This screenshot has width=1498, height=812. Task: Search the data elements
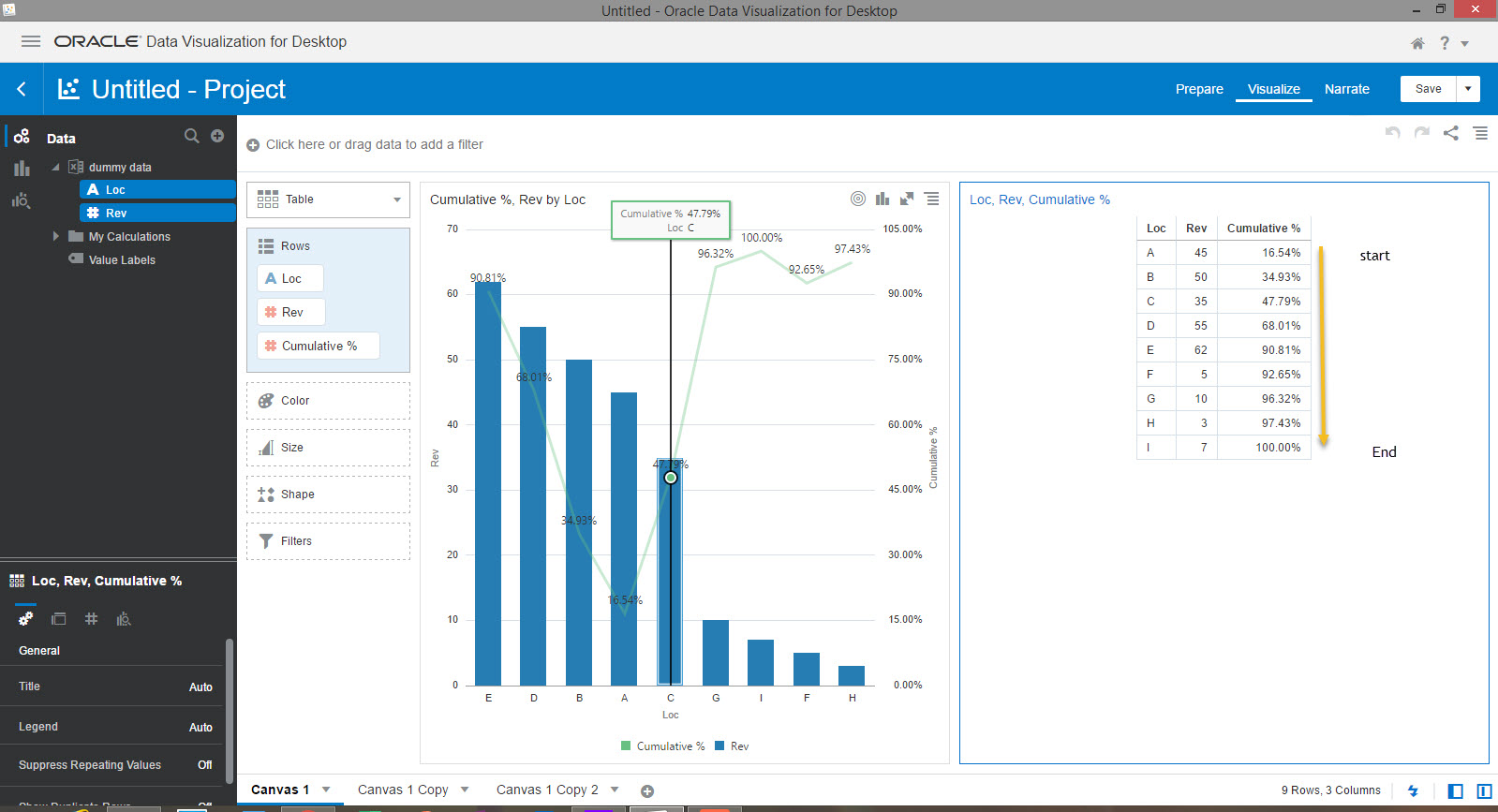pyautogui.click(x=192, y=136)
